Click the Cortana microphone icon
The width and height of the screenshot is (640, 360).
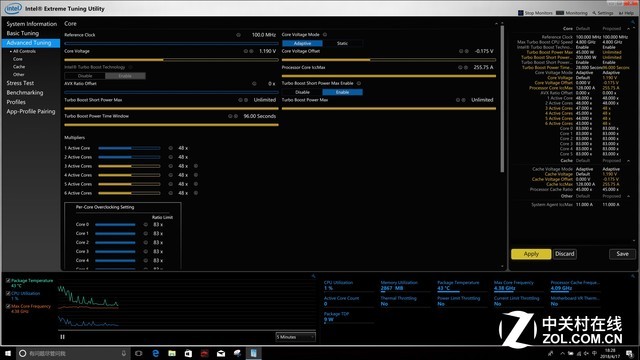point(124,353)
